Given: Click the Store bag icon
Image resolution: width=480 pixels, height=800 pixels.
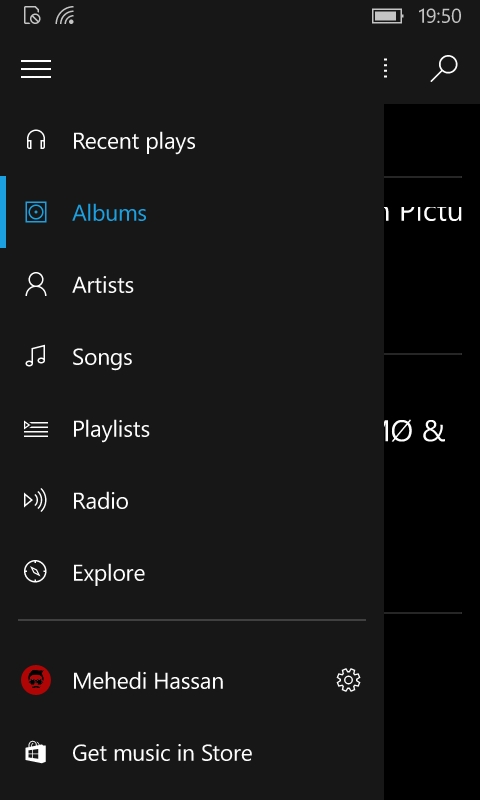Looking at the screenshot, I should [35, 752].
